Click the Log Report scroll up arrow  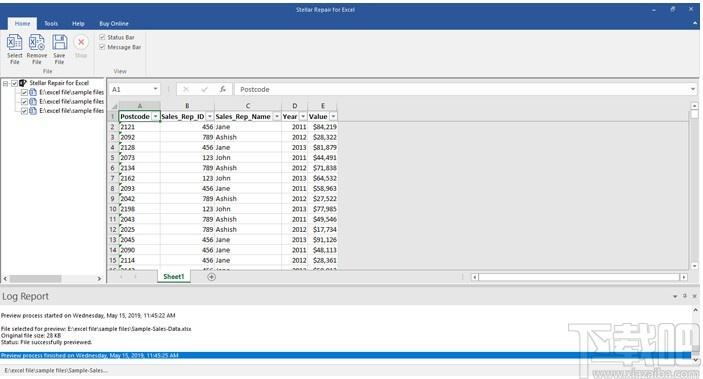pyautogui.click(x=694, y=310)
